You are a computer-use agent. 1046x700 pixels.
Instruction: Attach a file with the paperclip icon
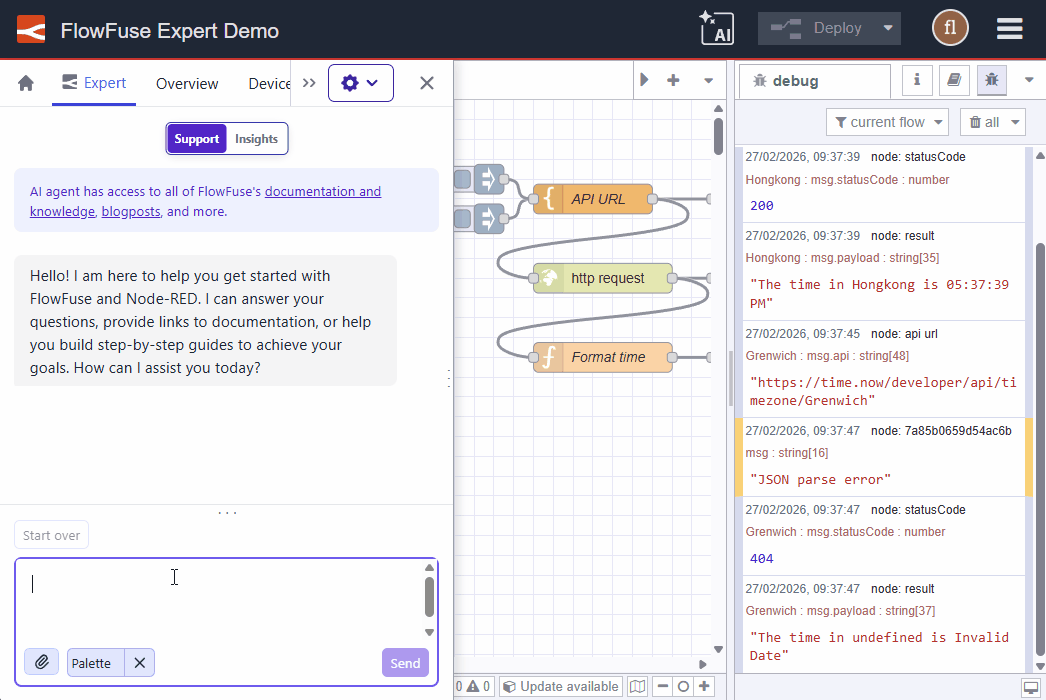(41, 662)
